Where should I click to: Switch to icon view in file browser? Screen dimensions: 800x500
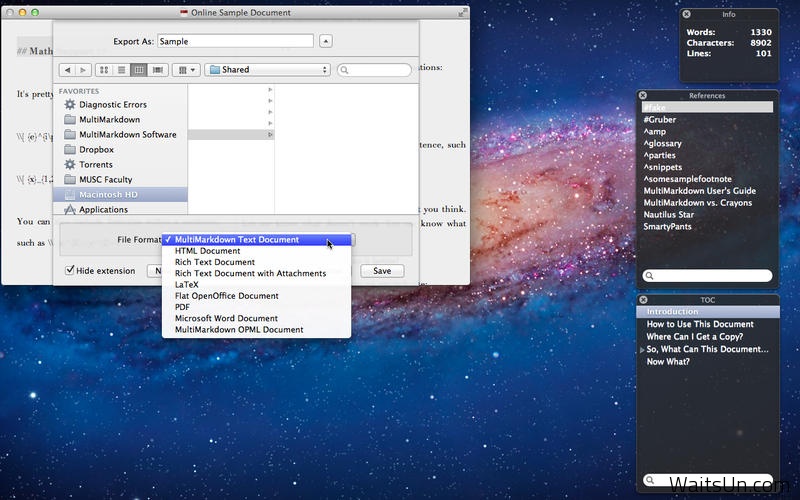point(104,70)
